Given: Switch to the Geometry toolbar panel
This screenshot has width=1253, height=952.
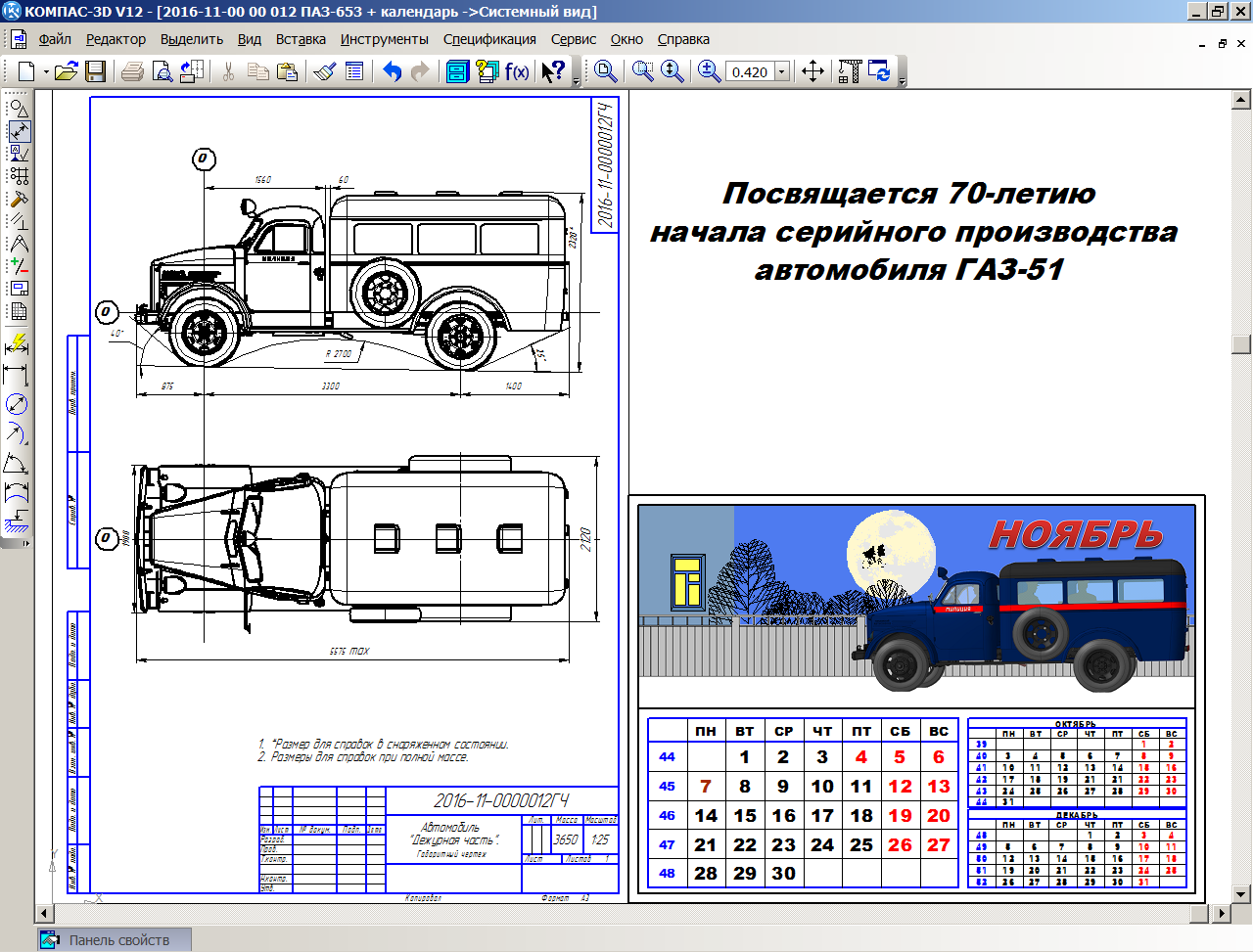Looking at the screenshot, I should pyautogui.click(x=19, y=109).
